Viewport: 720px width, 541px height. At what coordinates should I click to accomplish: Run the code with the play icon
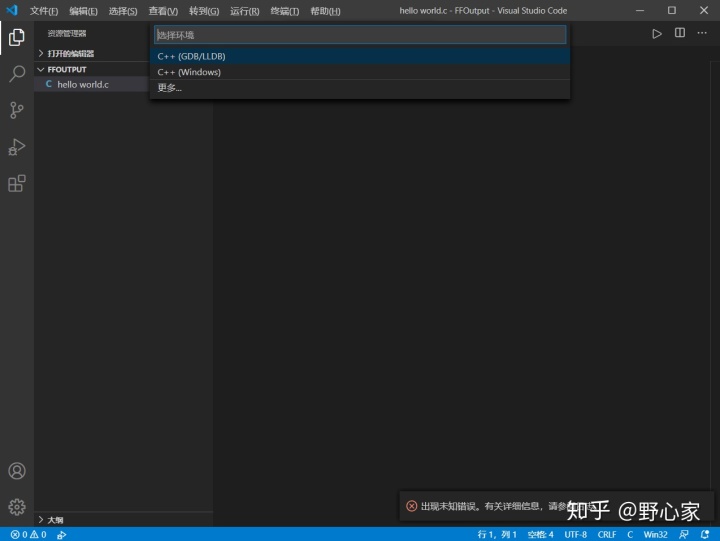pos(657,34)
